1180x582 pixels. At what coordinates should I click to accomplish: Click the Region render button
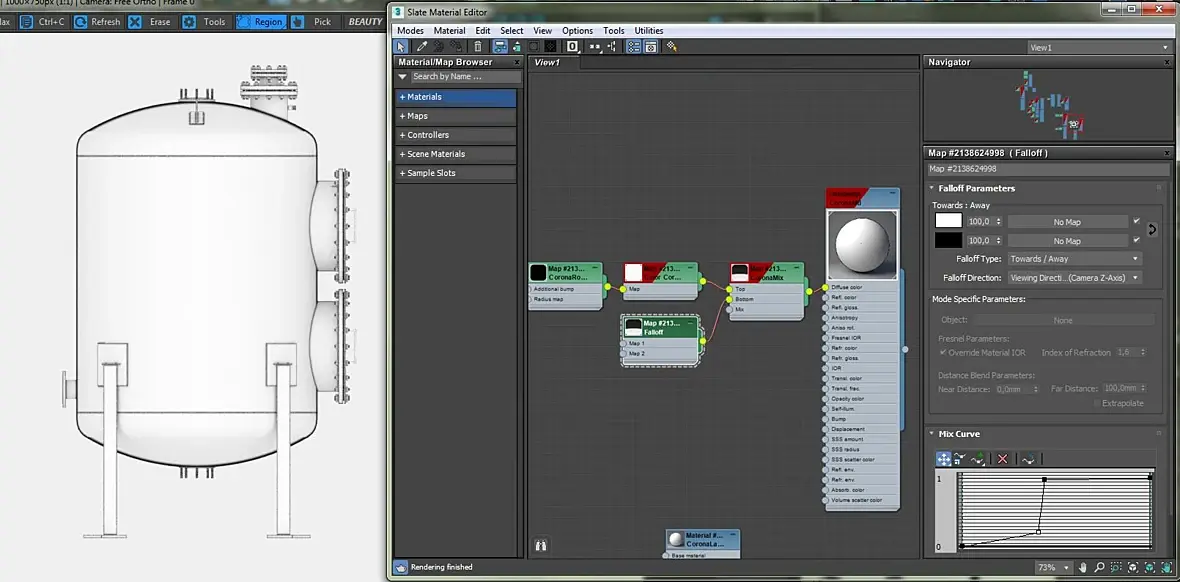click(260, 21)
